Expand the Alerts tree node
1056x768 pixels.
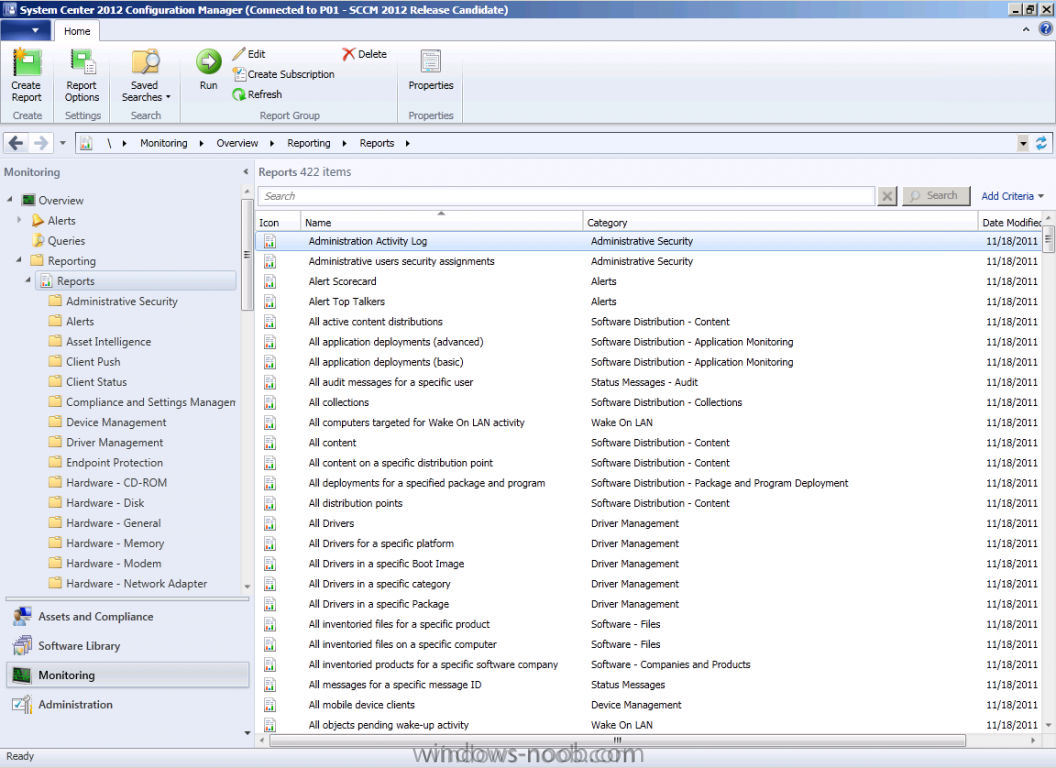coord(20,220)
